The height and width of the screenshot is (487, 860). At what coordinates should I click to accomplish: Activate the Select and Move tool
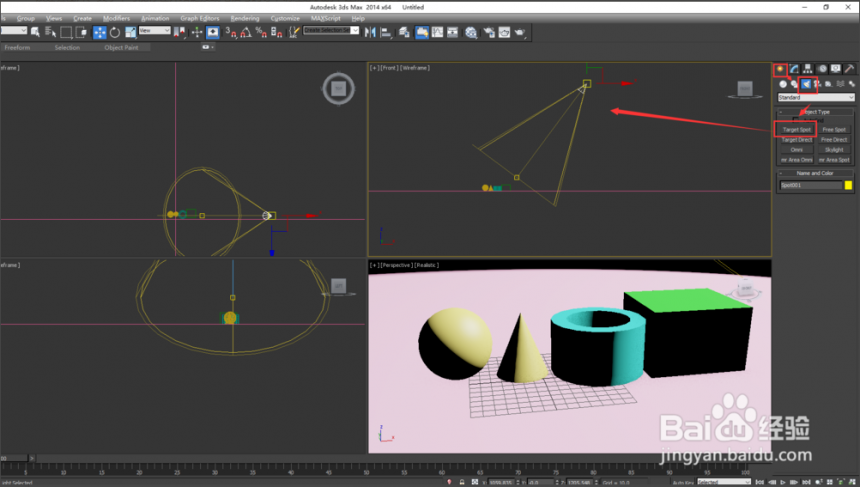[x=99, y=32]
